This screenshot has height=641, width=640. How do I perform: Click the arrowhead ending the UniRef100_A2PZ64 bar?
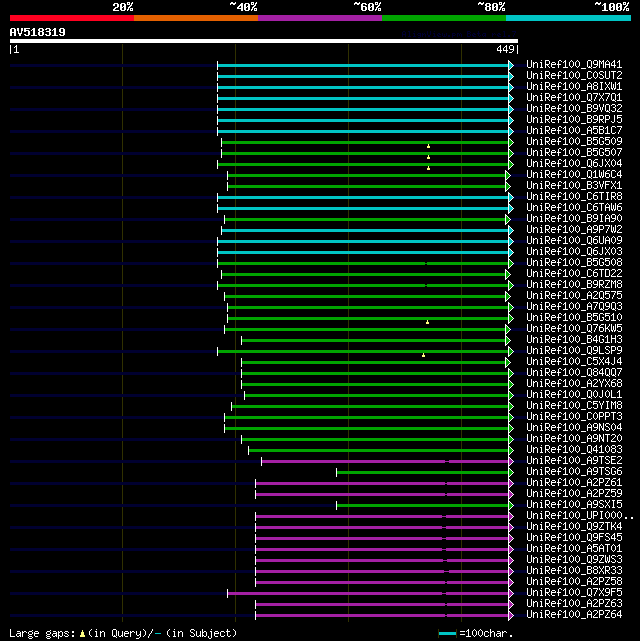(511, 615)
